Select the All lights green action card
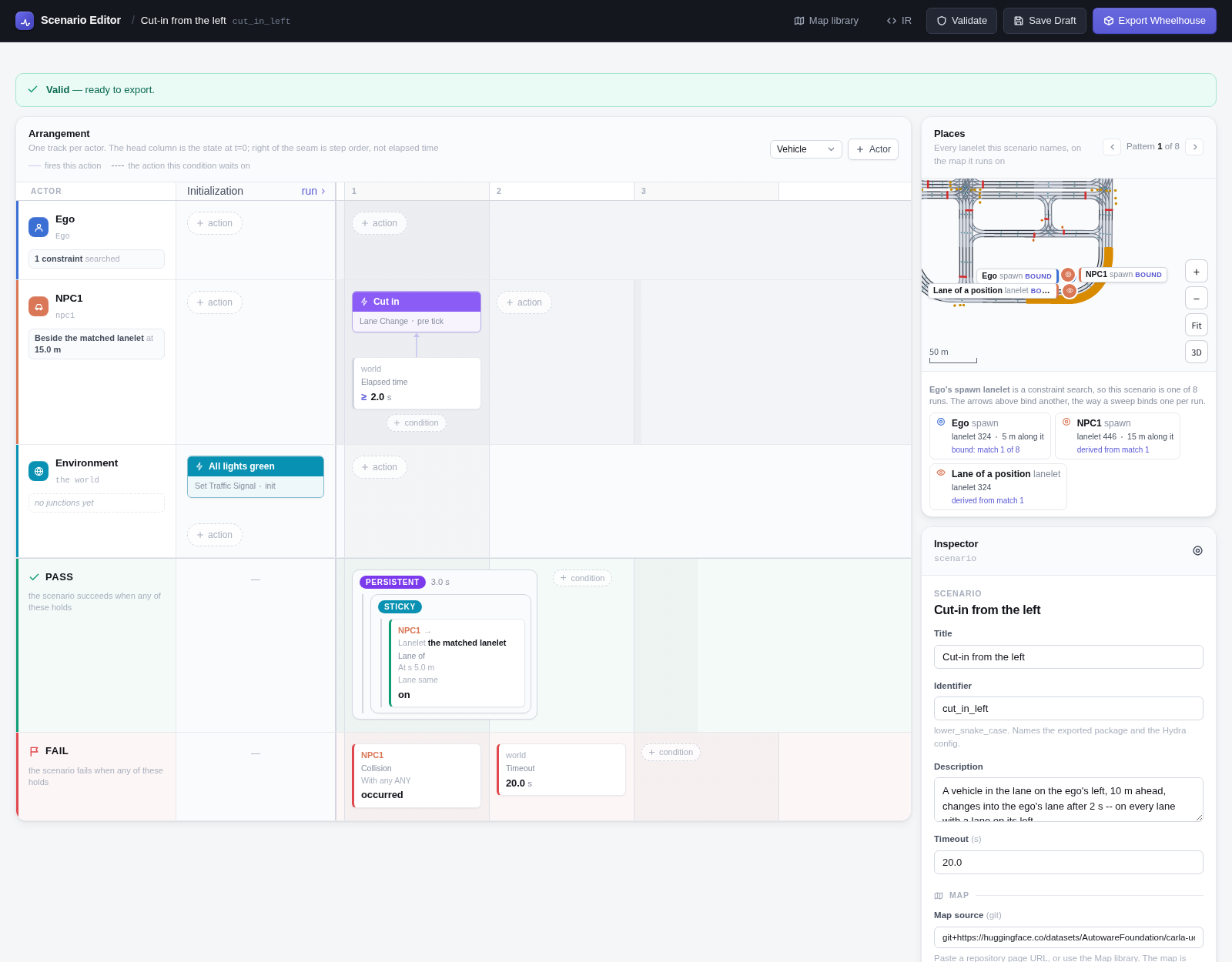This screenshot has height=962, width=1232. coord(256,476)
